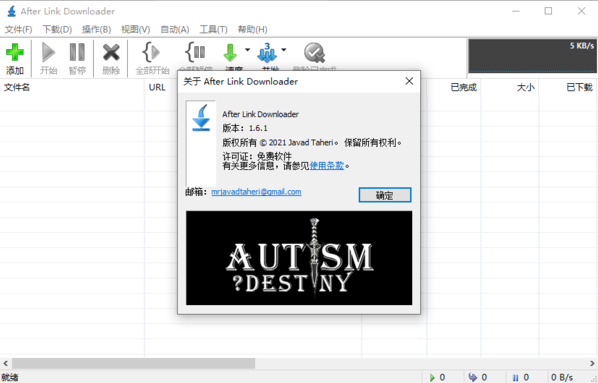The height and width of the screenshot is (383, 598).
Task: Click the Start All (全部开始) icon
Action: click(151, 52)
